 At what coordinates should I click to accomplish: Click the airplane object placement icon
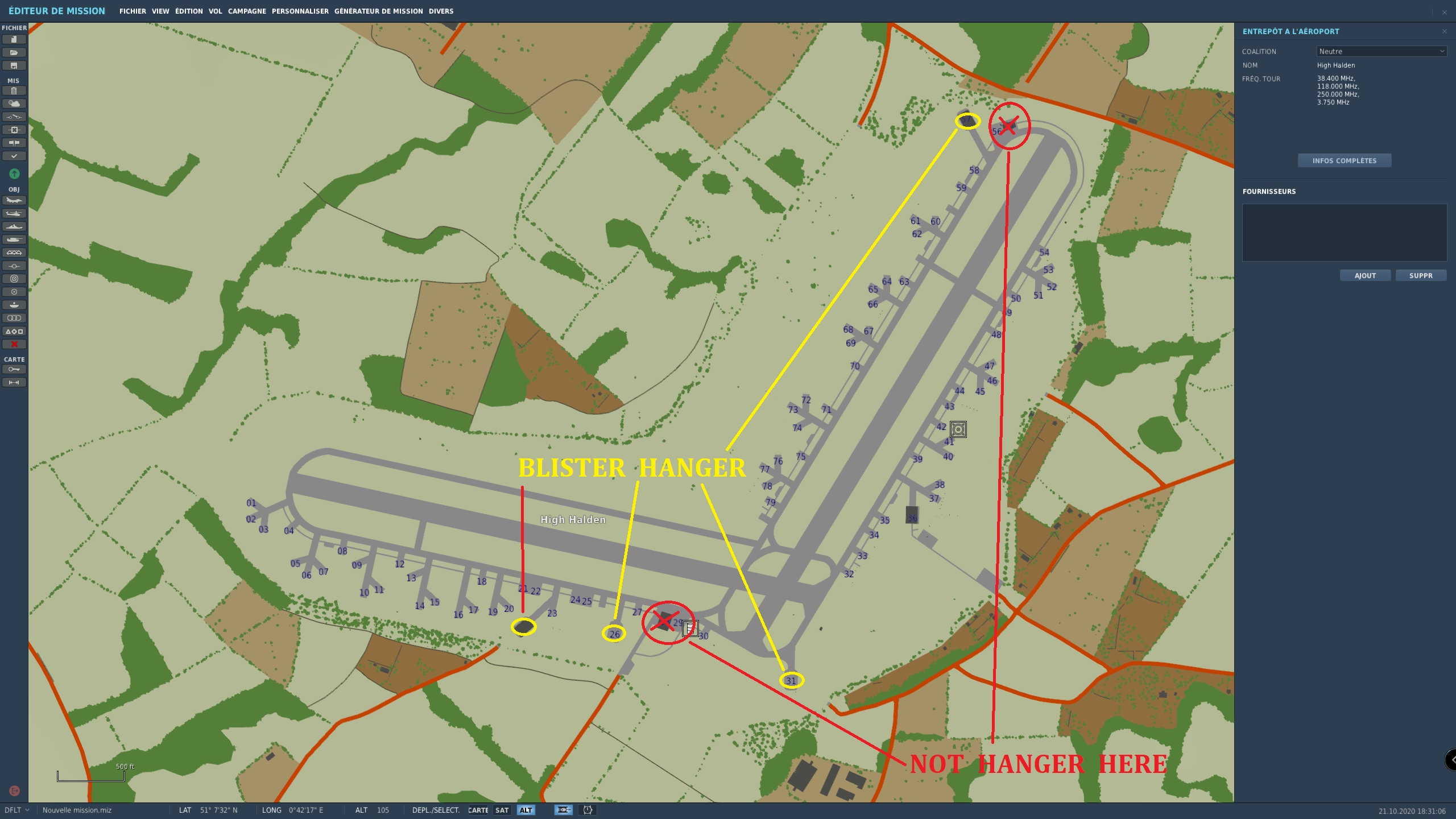coord(14,200)
